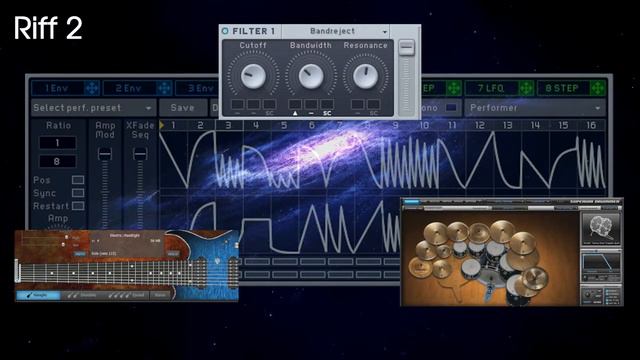The height and width of the screenshot is (360, 640).
Task: Select the 7 LFO tab
Action: 491,88
